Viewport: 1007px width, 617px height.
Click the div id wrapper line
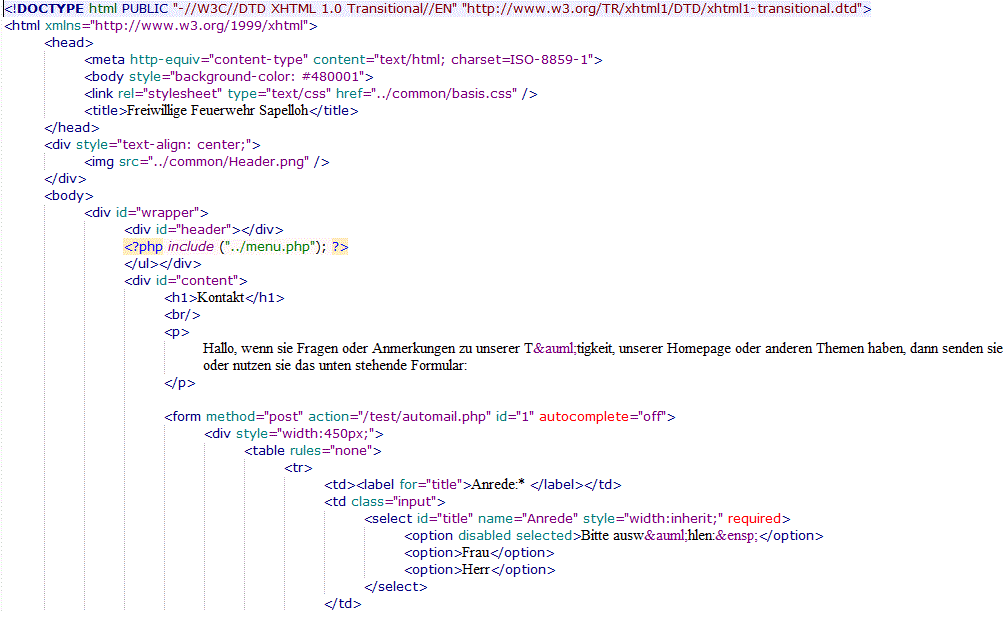tap(146, 213)
